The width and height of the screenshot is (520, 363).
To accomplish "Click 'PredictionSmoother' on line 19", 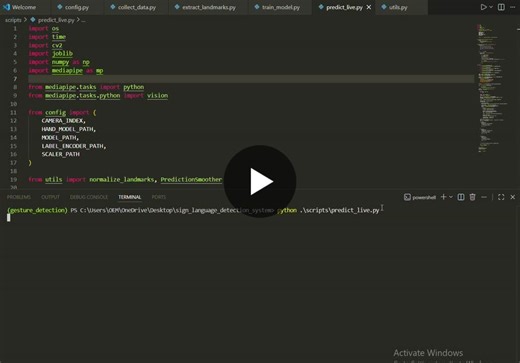I will pyautogui.click(x=191, y=180).
